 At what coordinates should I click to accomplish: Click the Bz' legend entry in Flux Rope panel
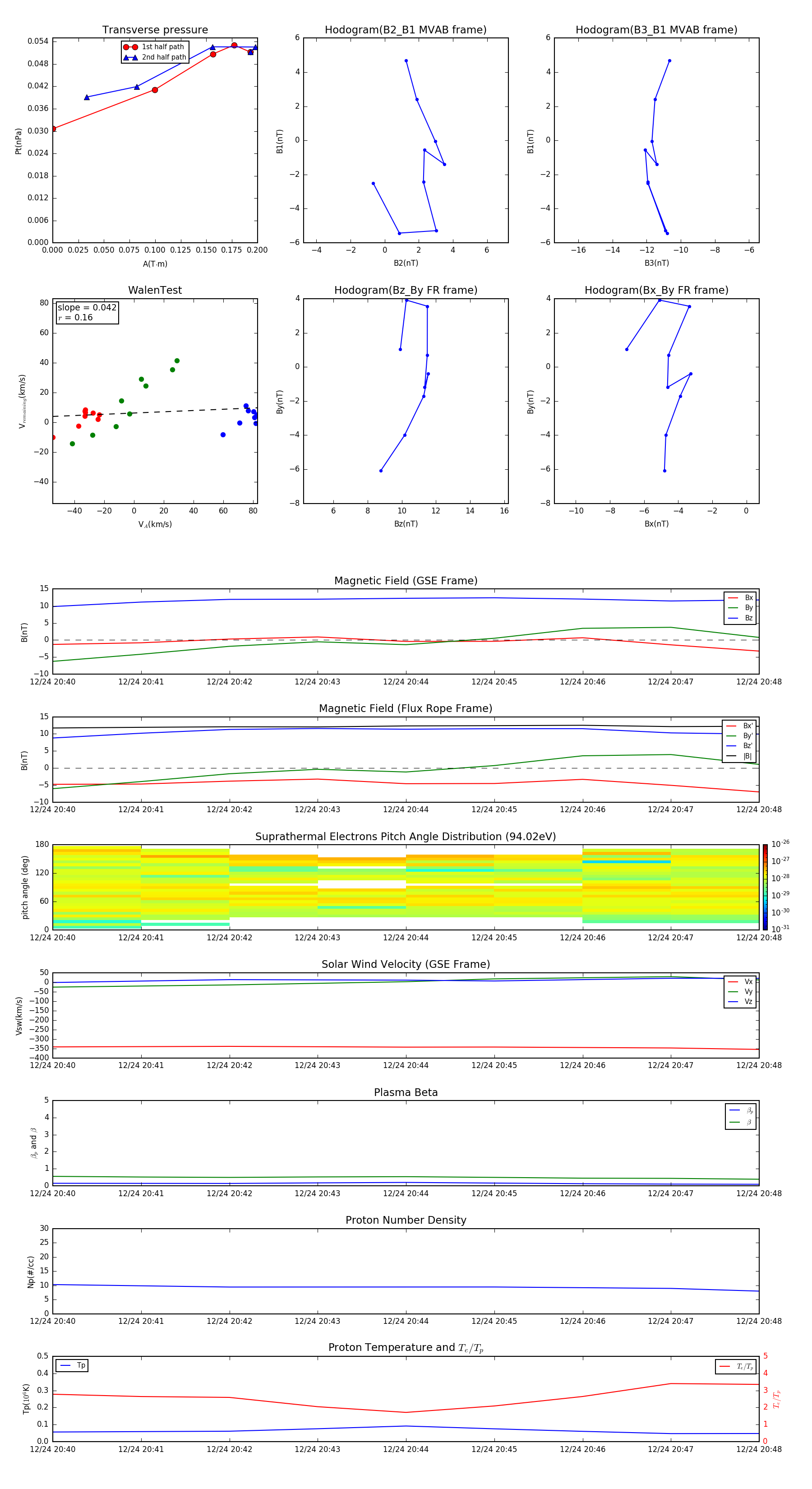pyautogui.click(x=739, y=746)
